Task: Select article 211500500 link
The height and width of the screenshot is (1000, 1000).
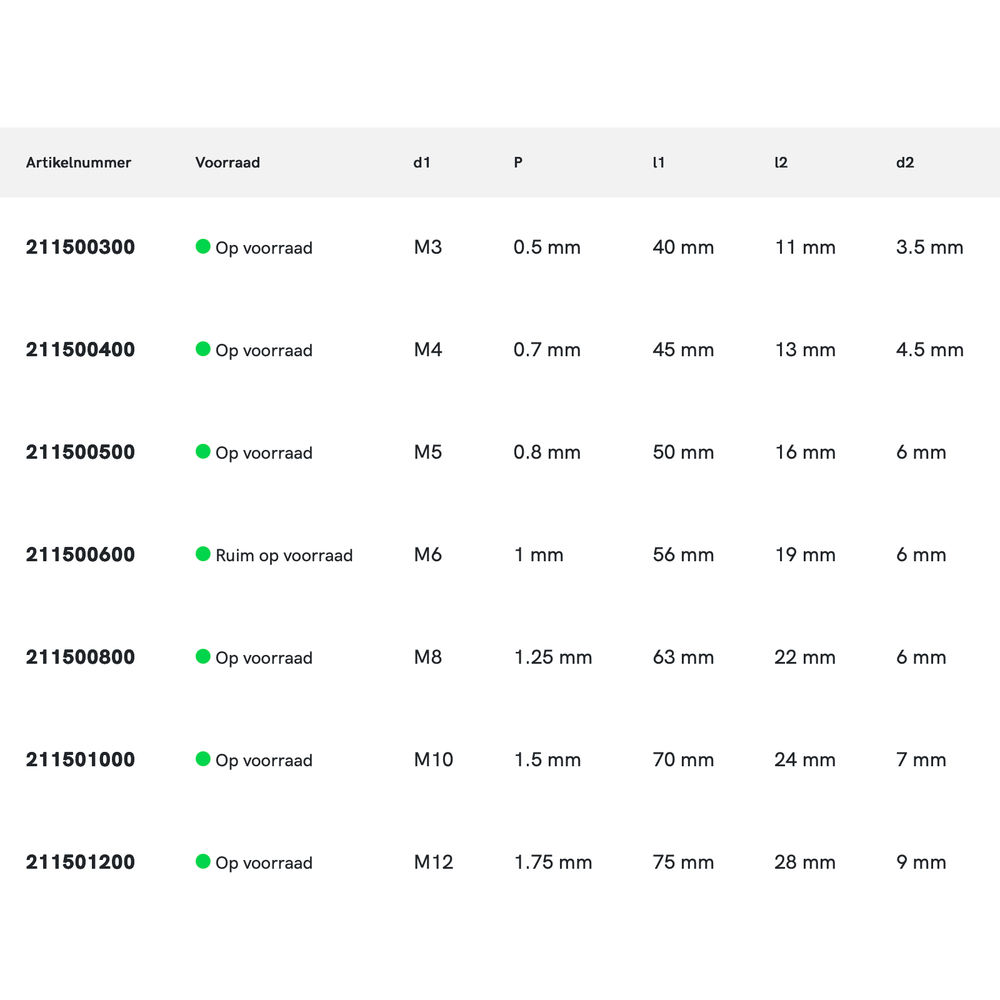Action: pyautogui.click(x=80, y=452)
